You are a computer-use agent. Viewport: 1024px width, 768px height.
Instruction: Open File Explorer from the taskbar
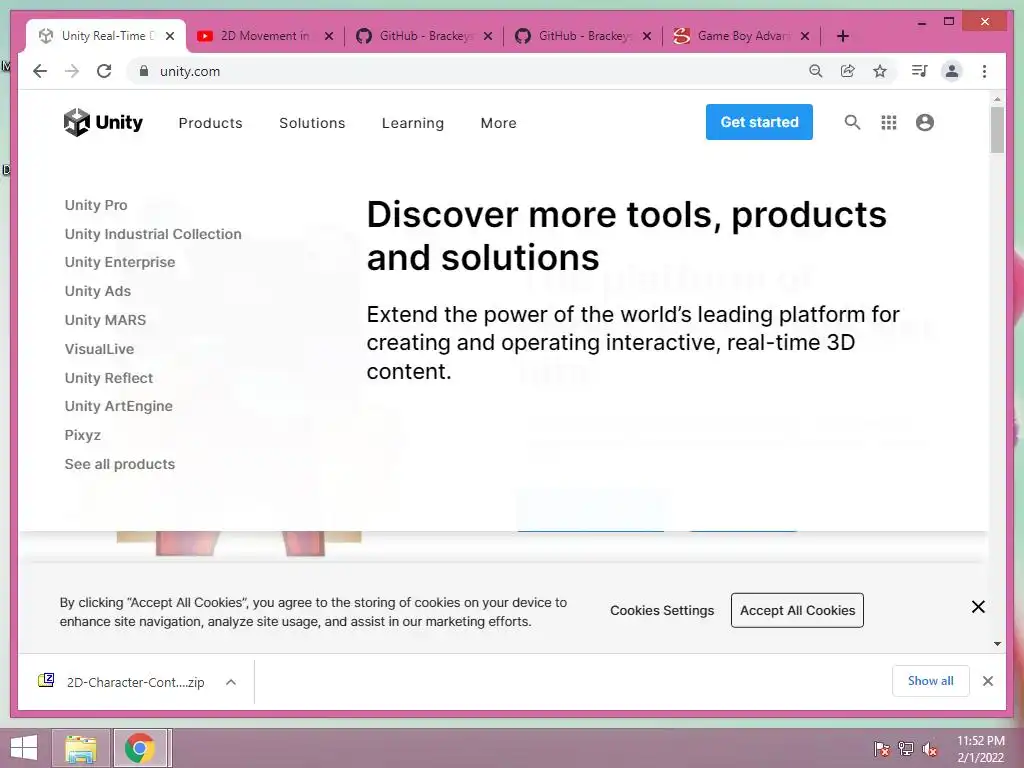[81, 748]
